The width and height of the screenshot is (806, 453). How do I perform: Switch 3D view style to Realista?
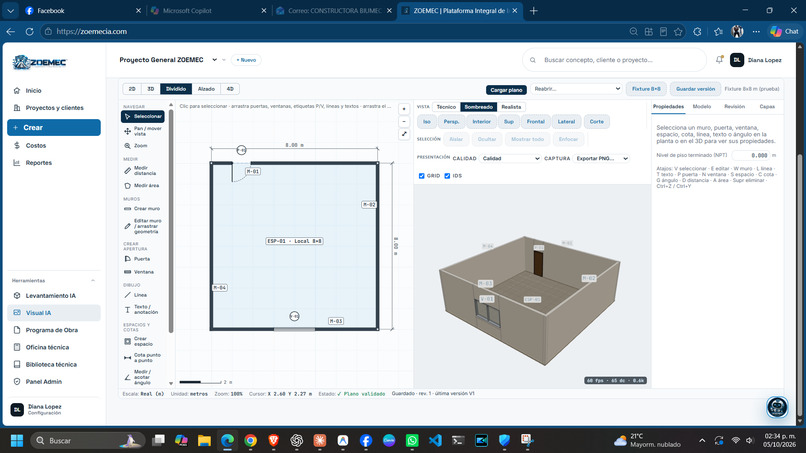click(x=511, y=107)
